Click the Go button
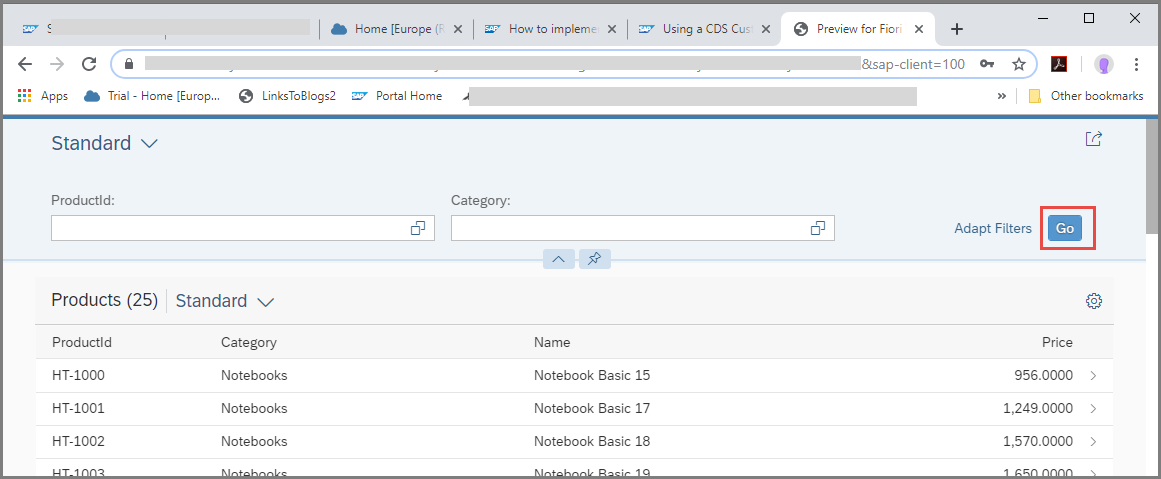 click(x=1065, y=228)
